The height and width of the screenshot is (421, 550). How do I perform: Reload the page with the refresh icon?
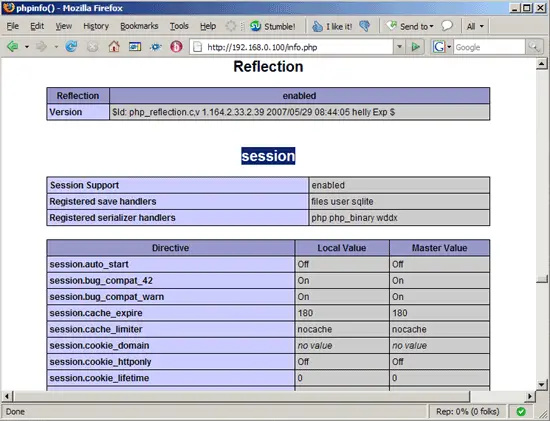pos(71,46)
